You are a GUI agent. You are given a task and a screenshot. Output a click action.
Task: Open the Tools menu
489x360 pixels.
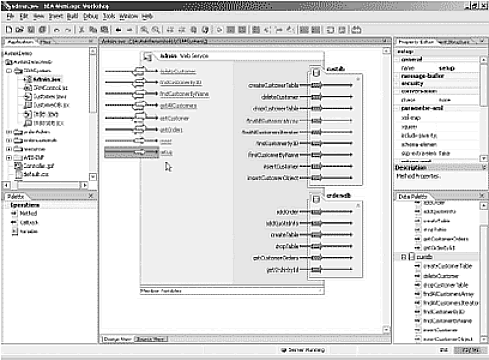[109, 16]
